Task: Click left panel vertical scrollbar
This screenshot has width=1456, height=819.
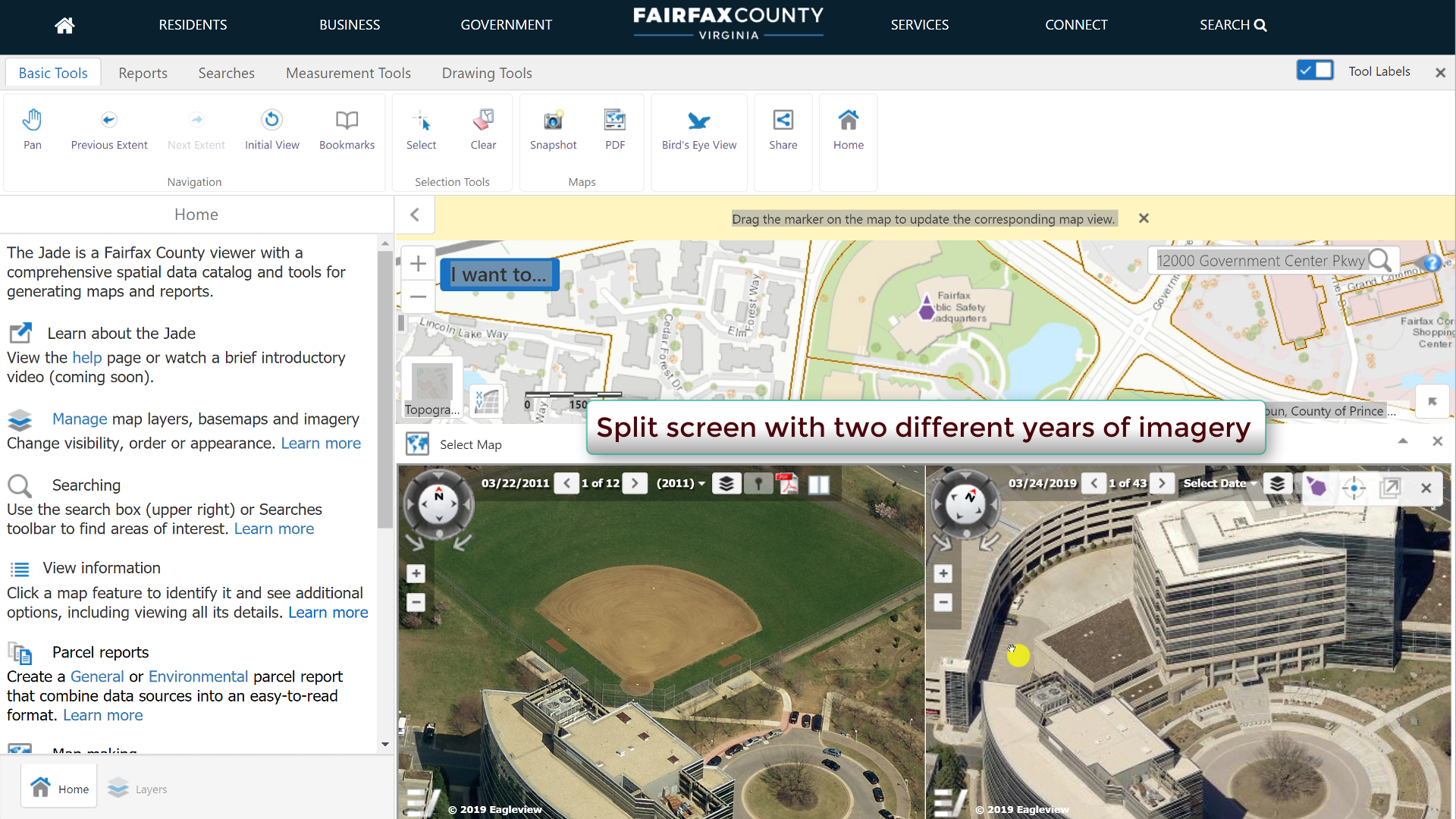Action: point(385,391)
